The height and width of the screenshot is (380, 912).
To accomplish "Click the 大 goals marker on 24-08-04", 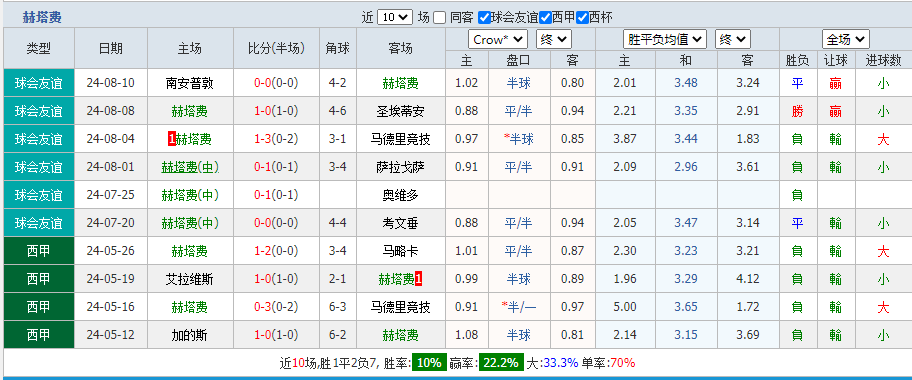I will click(x=884, y=139).
